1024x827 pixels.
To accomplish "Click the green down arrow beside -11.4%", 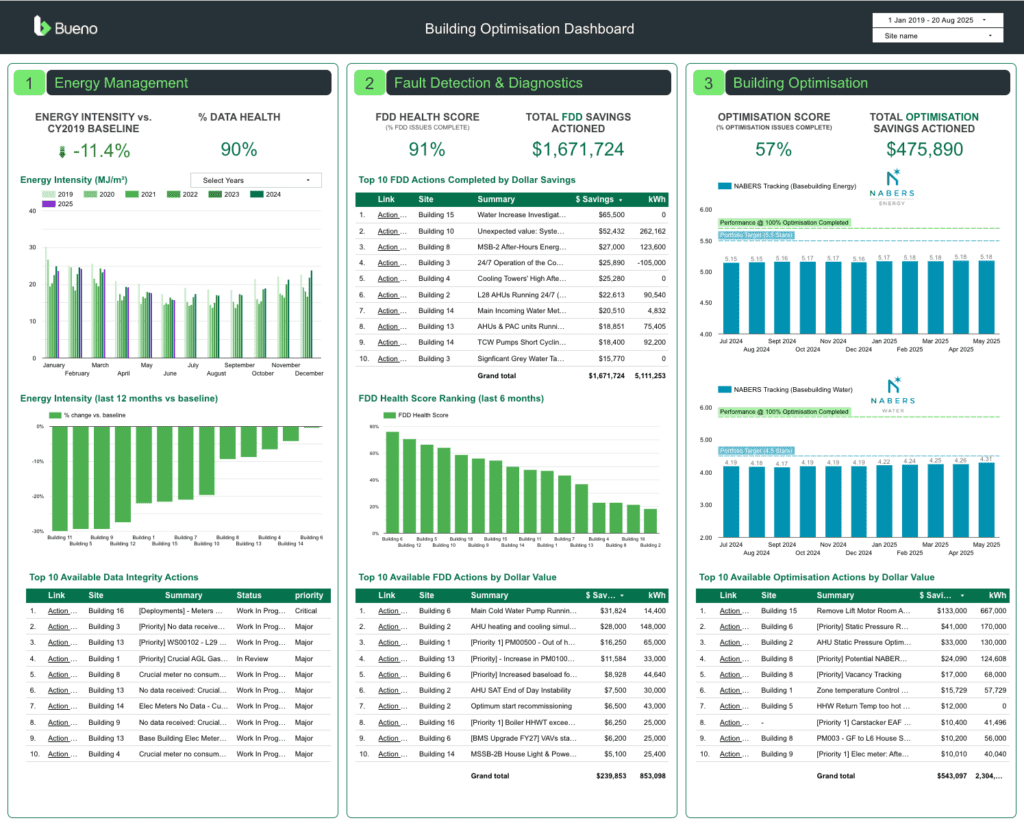I will point(62,152).
